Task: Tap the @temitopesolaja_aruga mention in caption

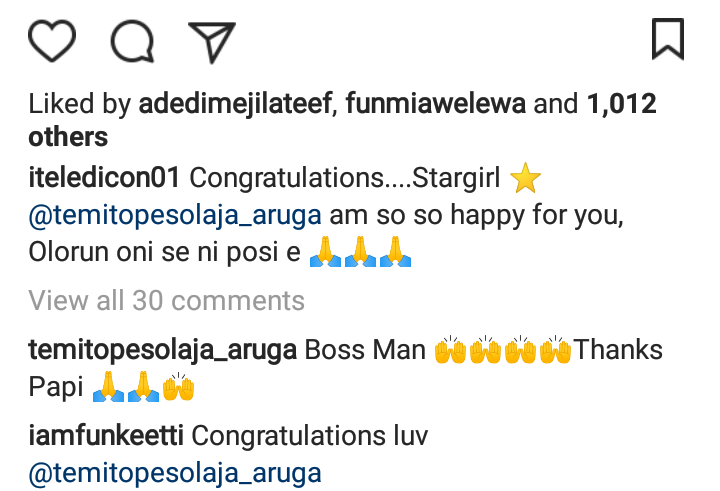Action: point(175,215)
